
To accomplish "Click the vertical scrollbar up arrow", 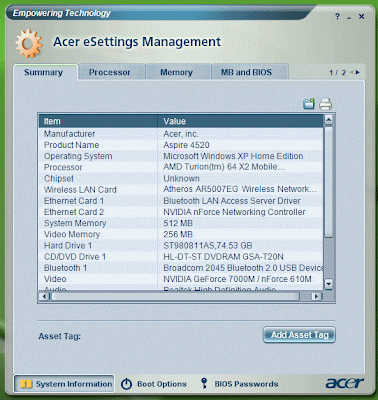I will [x=328, y=120].
